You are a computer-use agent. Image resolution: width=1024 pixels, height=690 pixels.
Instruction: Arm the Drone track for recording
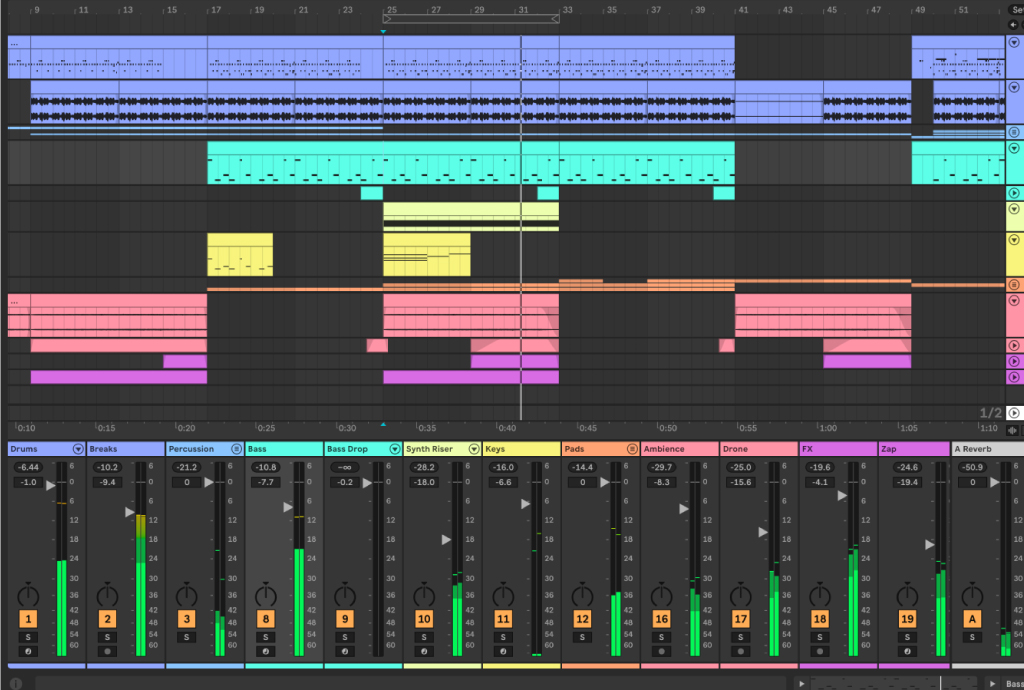click(x=741, y=651)
